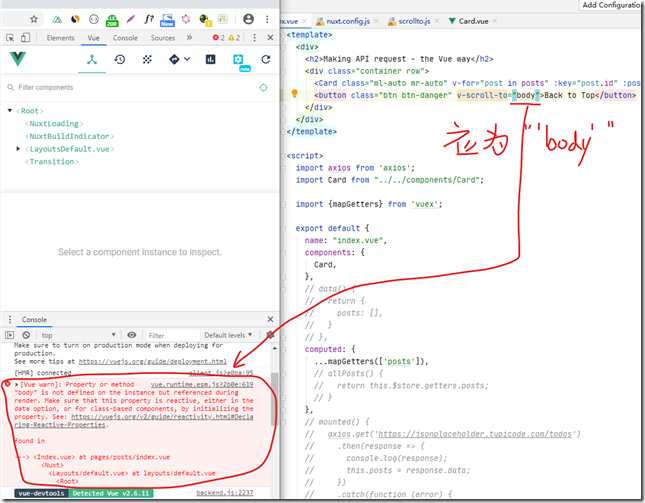Toggle the device toolbar icon
The image size is (645, 503).
point(26,38)
